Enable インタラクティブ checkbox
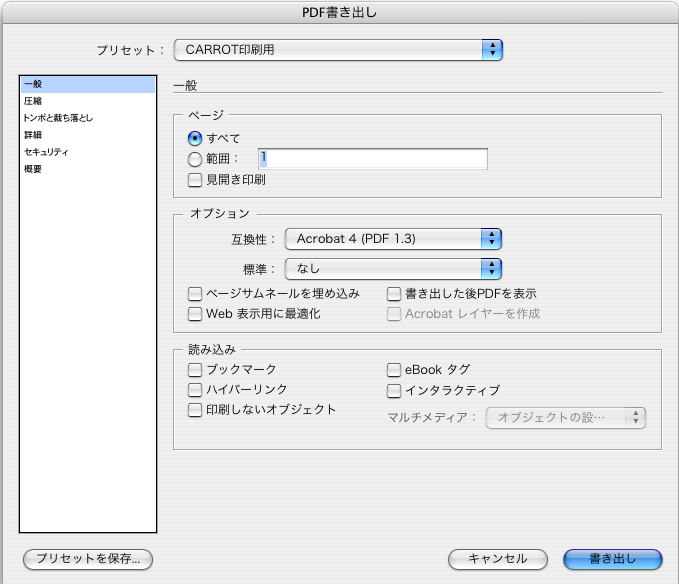 394,390
